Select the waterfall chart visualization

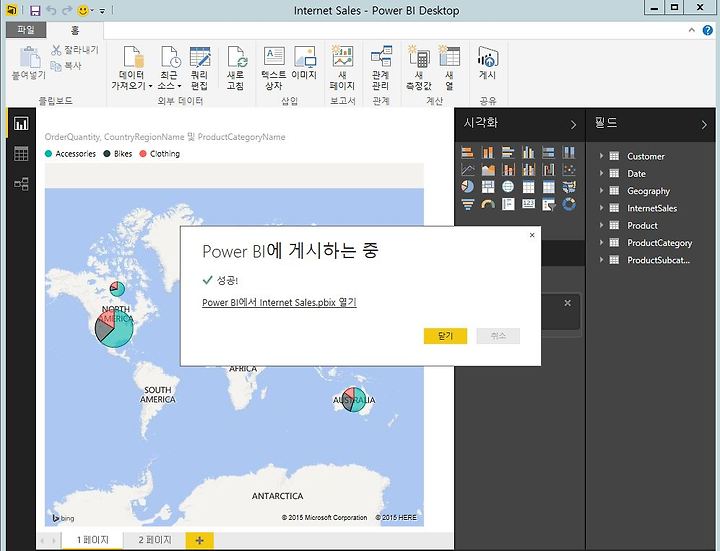(548, 169)
